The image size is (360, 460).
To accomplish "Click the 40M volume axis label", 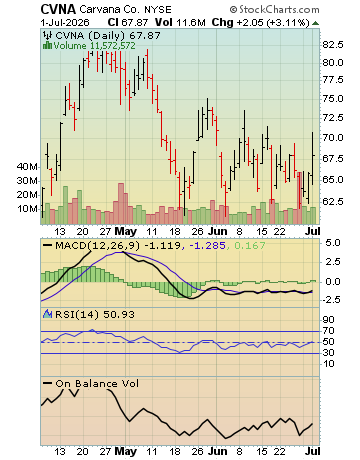I will pyautogui.click(x=27, y=167).
